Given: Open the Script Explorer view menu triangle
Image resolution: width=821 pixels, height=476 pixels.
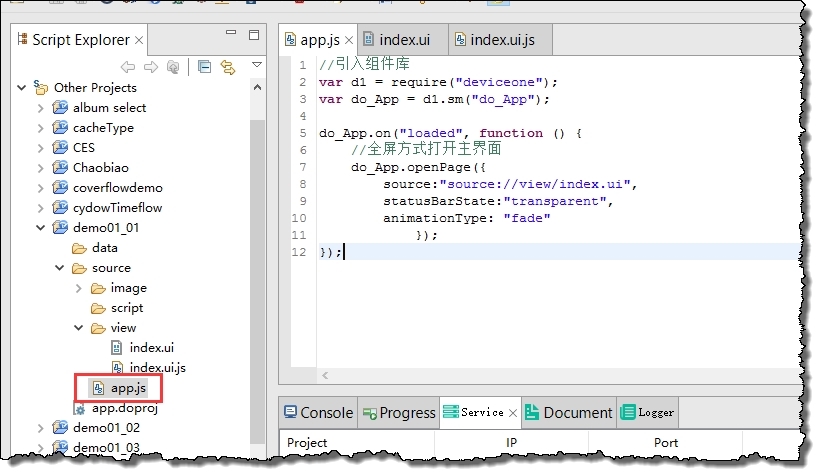Looking at the screenshot, I should (x=256, y=66).
